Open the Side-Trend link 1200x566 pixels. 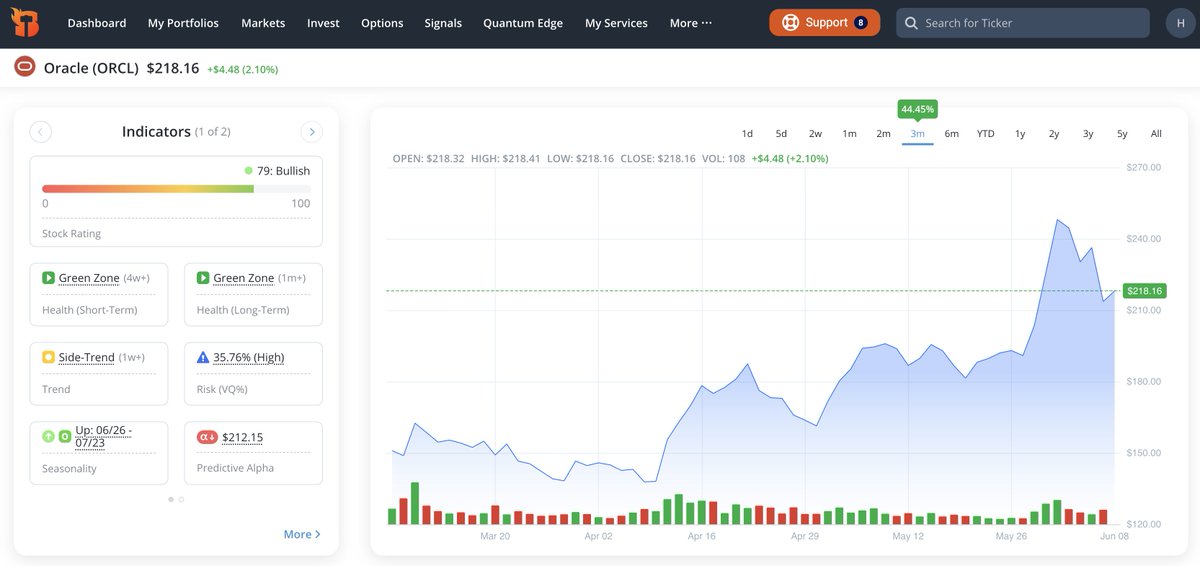[x=86, y=357]
